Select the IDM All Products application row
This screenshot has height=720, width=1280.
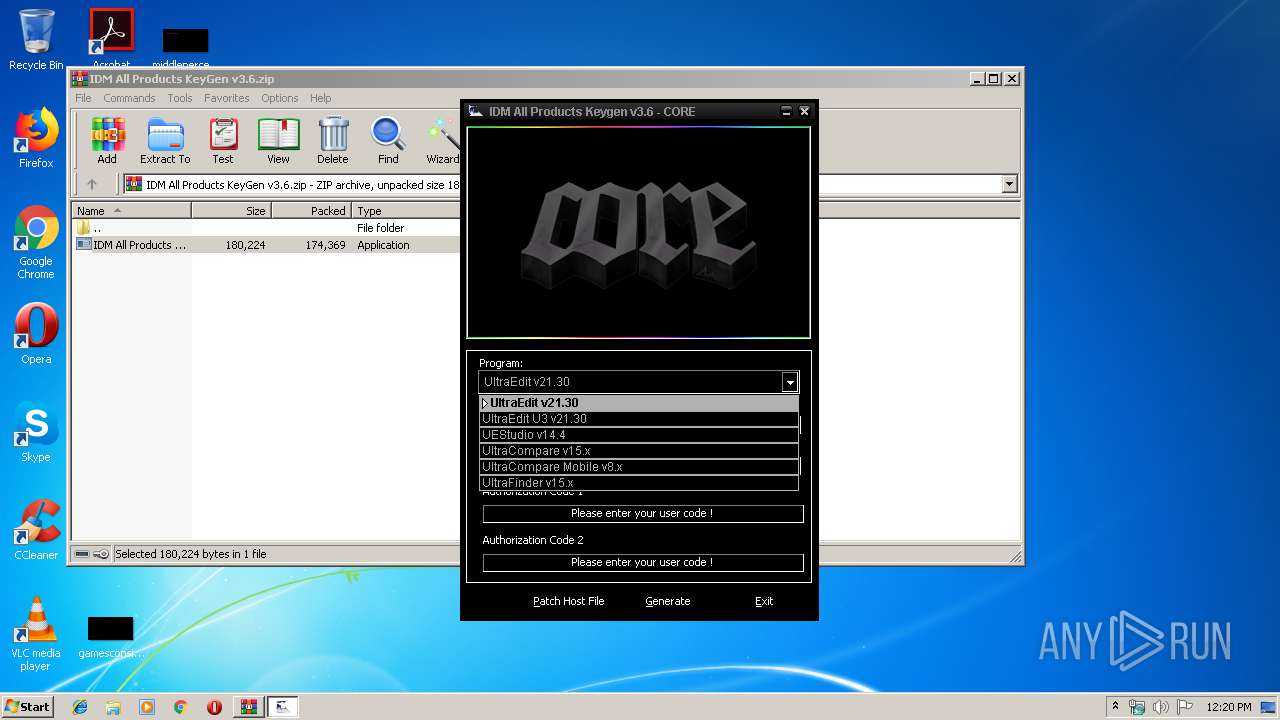[266, 245]
